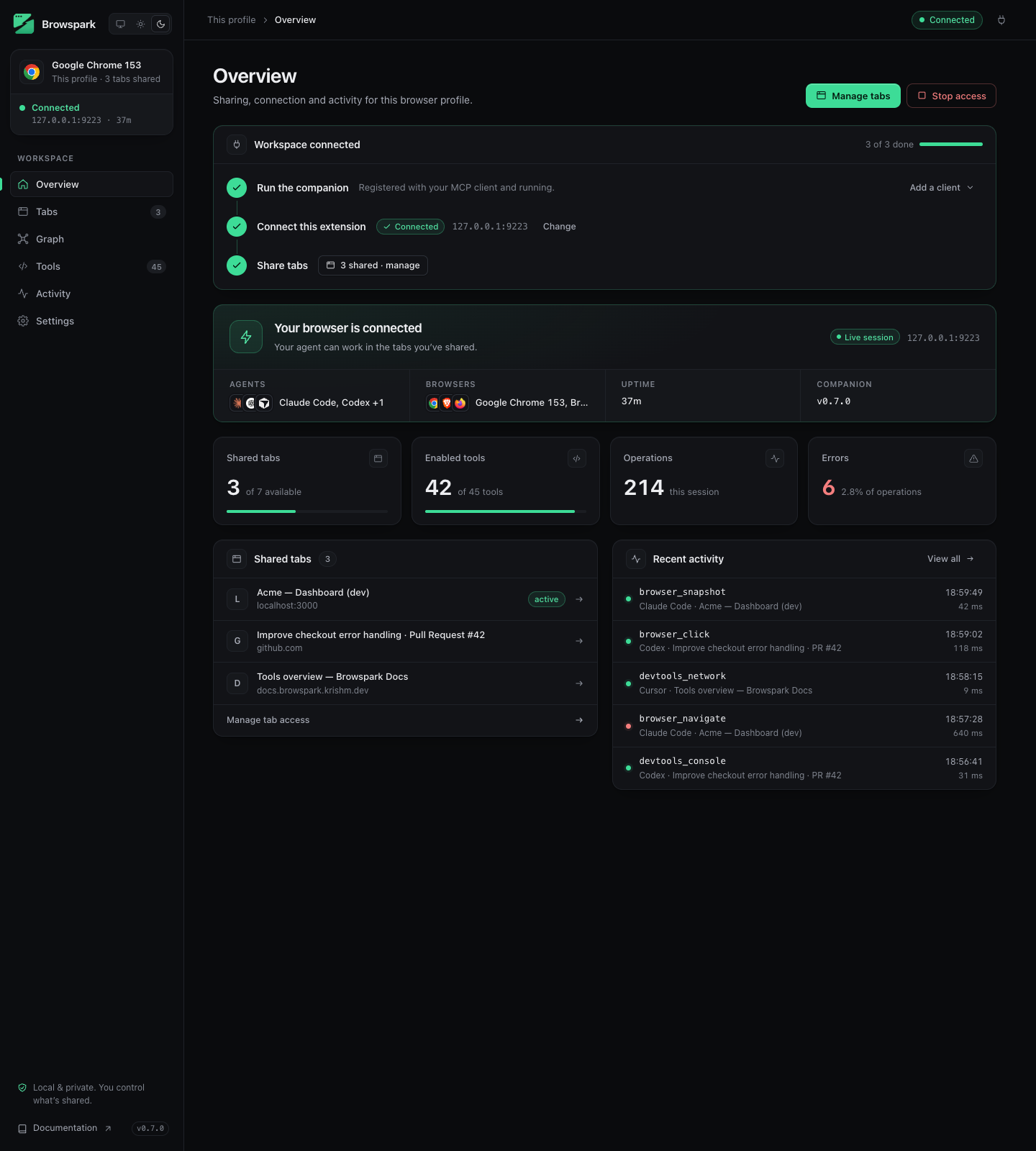Open the Browspark Docs tab arrow
Viewport: 1036px width, 1151px height.
click(x=579, y=683)
